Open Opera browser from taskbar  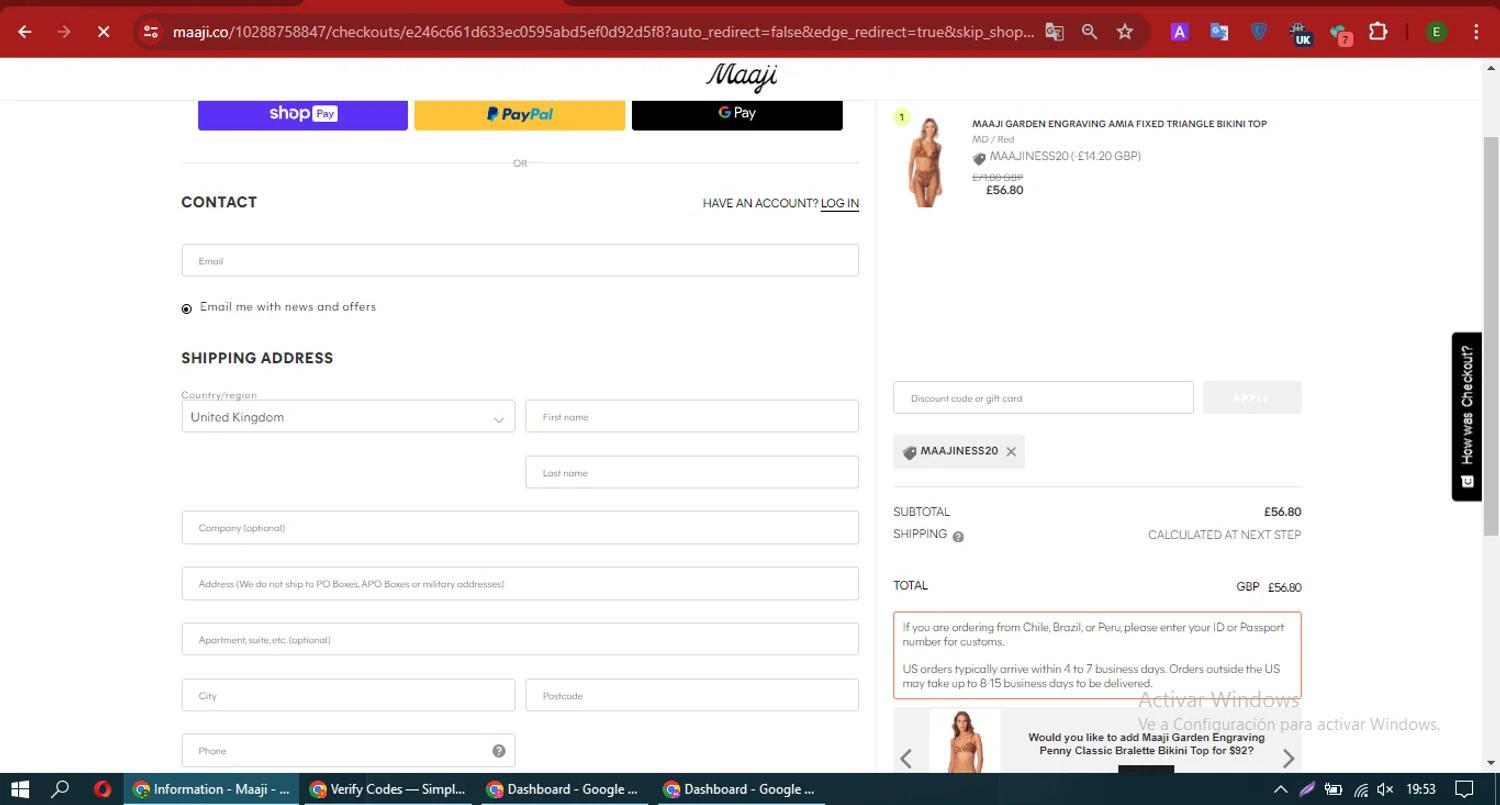[102, 789]
